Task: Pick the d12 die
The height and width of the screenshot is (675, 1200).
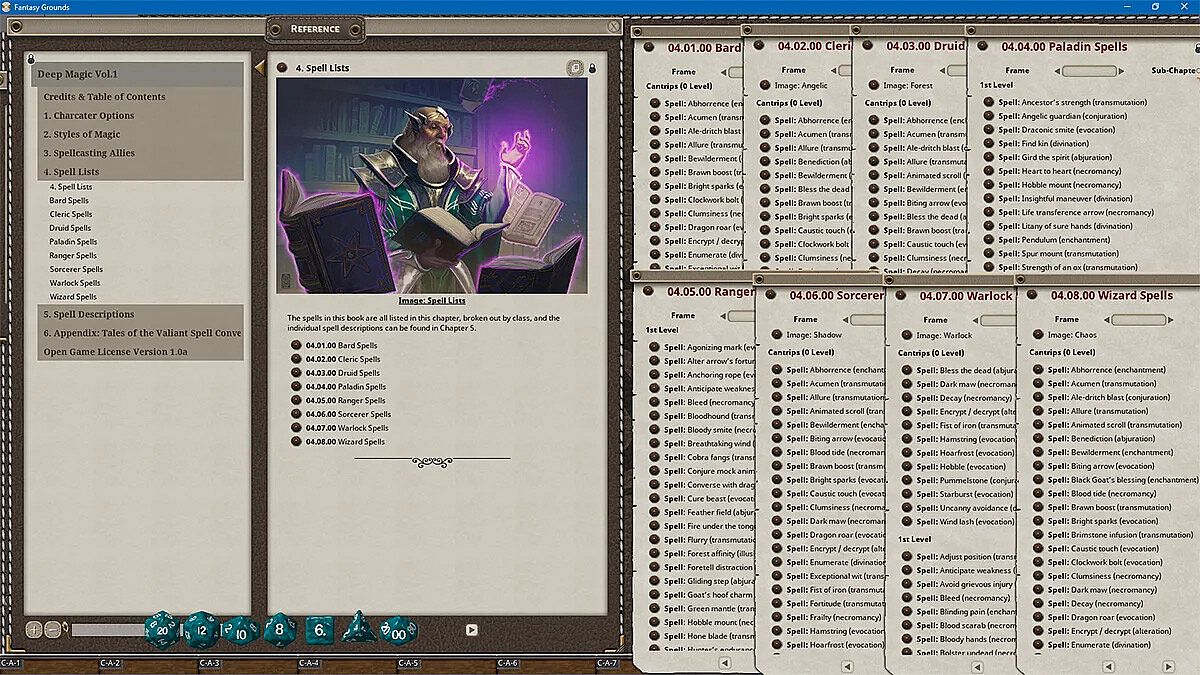Action: click(201, 631)
